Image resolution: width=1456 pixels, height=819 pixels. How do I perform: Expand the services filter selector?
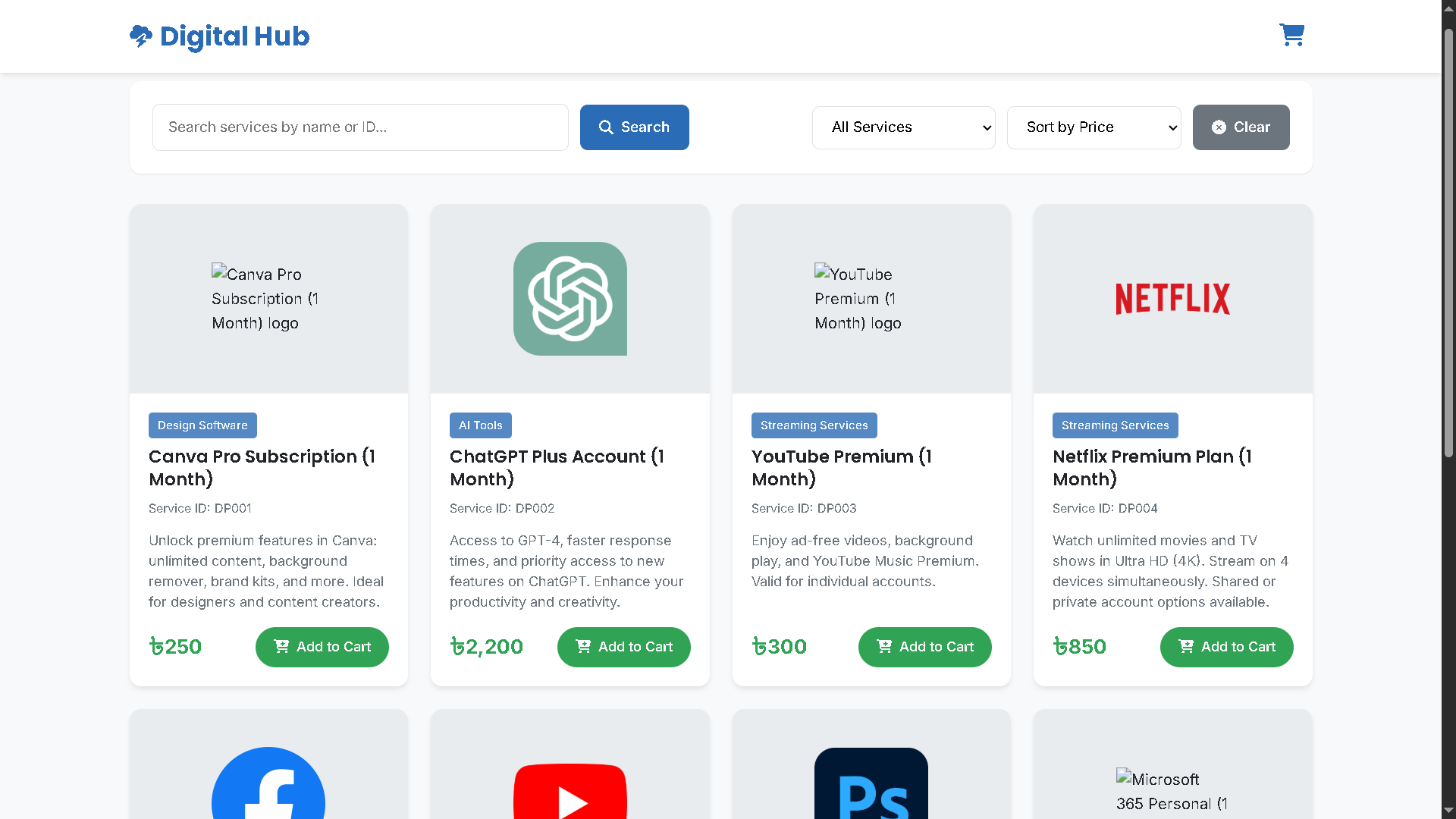pos(904,127)
